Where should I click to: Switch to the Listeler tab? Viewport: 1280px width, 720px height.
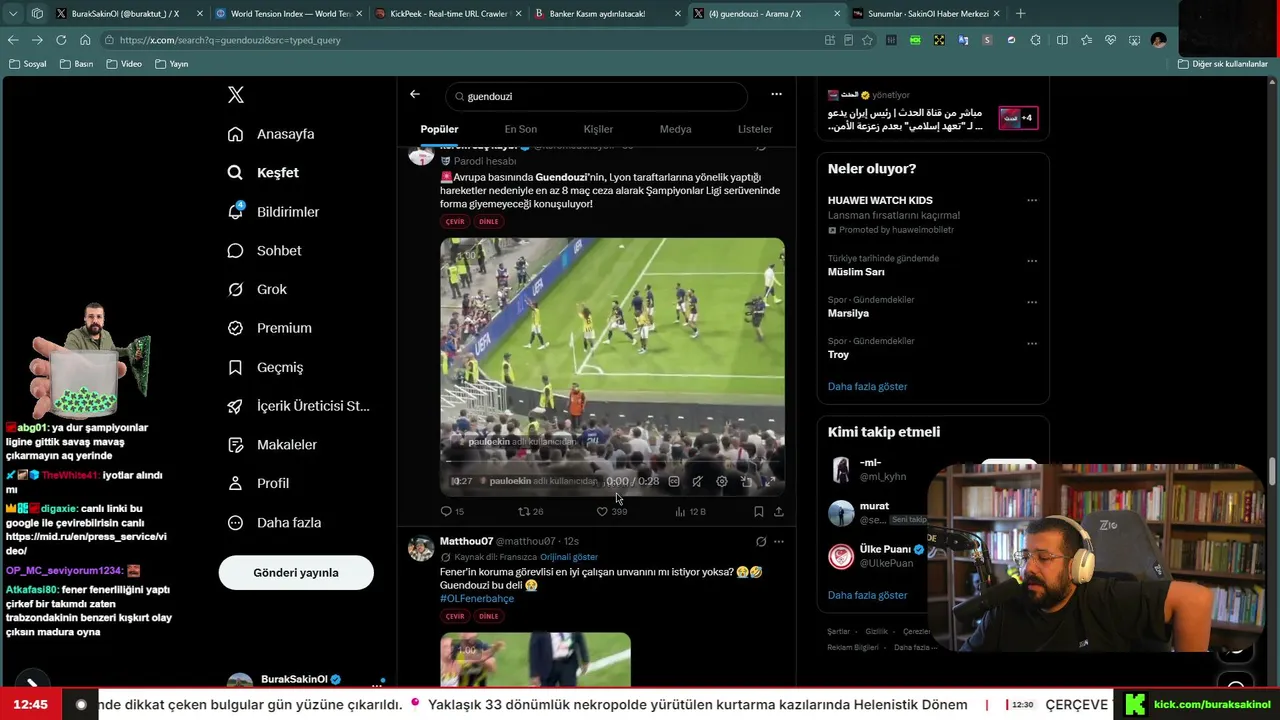[x=755, y=129]
